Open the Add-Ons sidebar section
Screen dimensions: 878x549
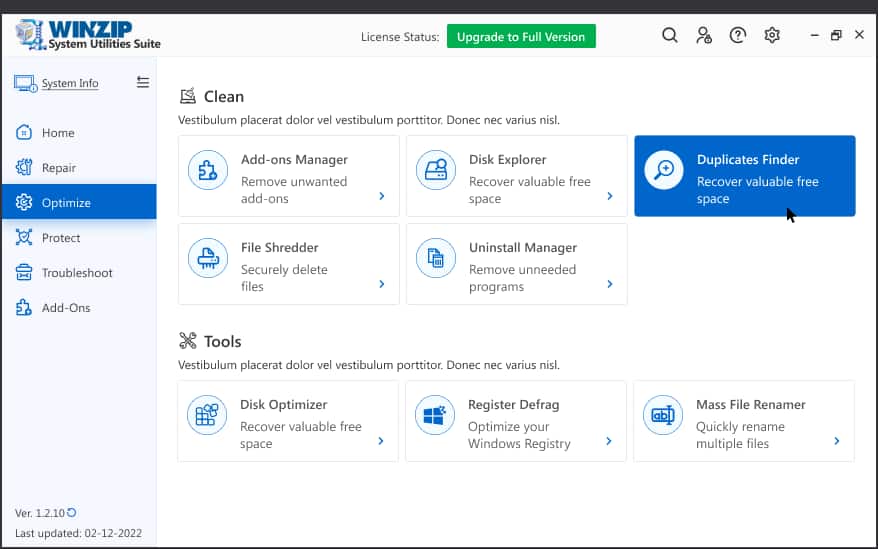click(79, 308)
